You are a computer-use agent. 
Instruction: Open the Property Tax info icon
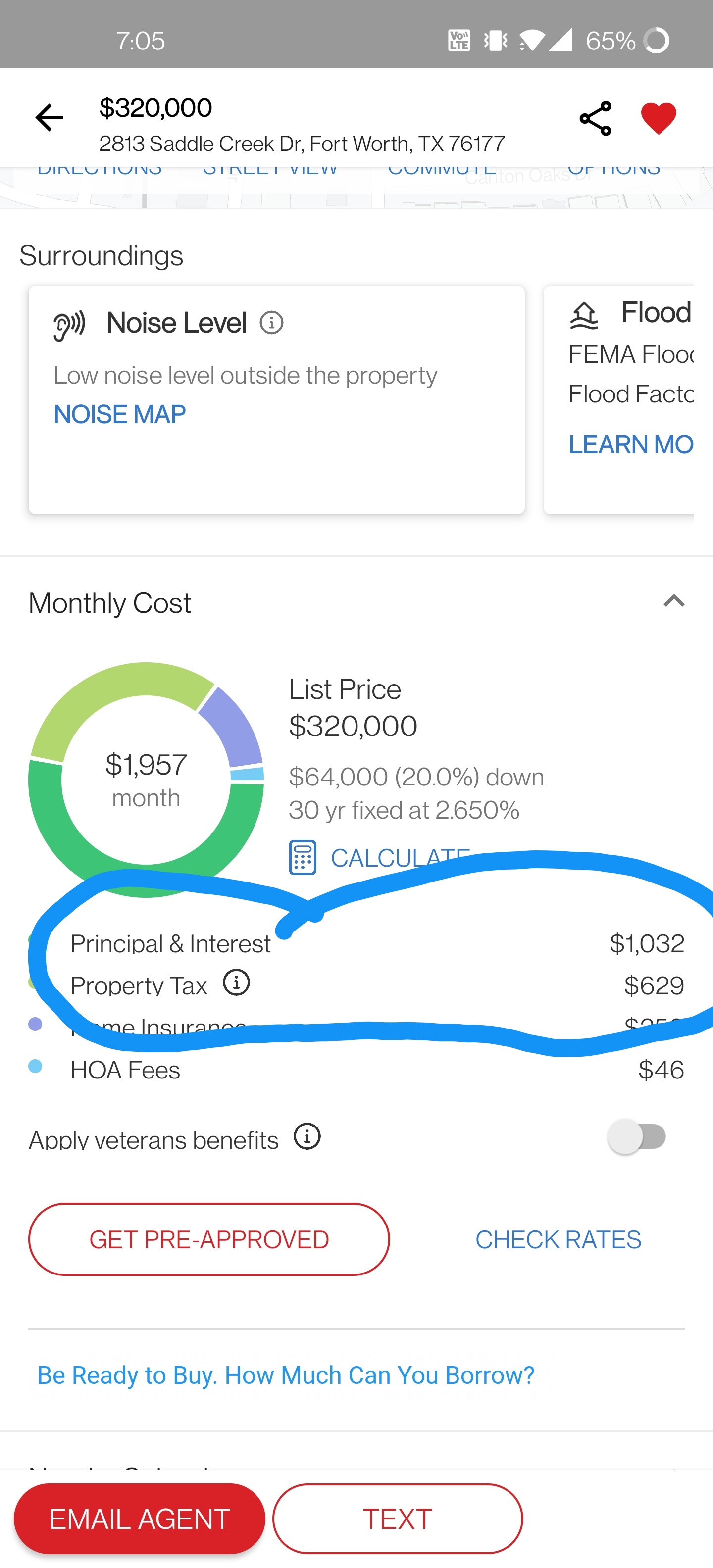point(236,982)
